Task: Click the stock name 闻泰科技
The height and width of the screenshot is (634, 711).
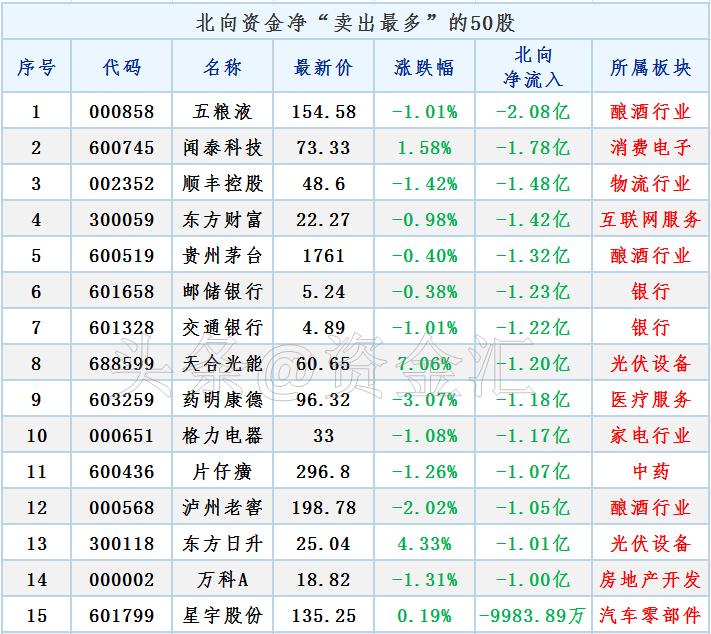Action: click(222, 147)
